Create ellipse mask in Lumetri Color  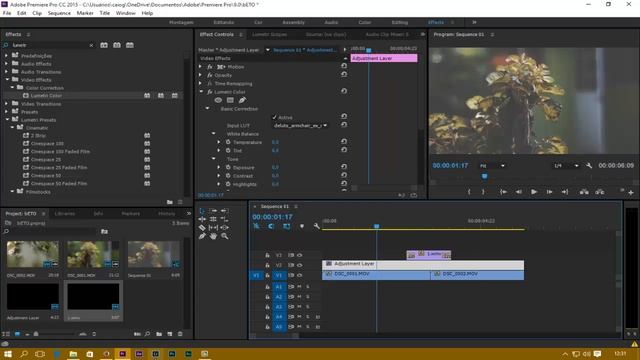click(218, 100)
